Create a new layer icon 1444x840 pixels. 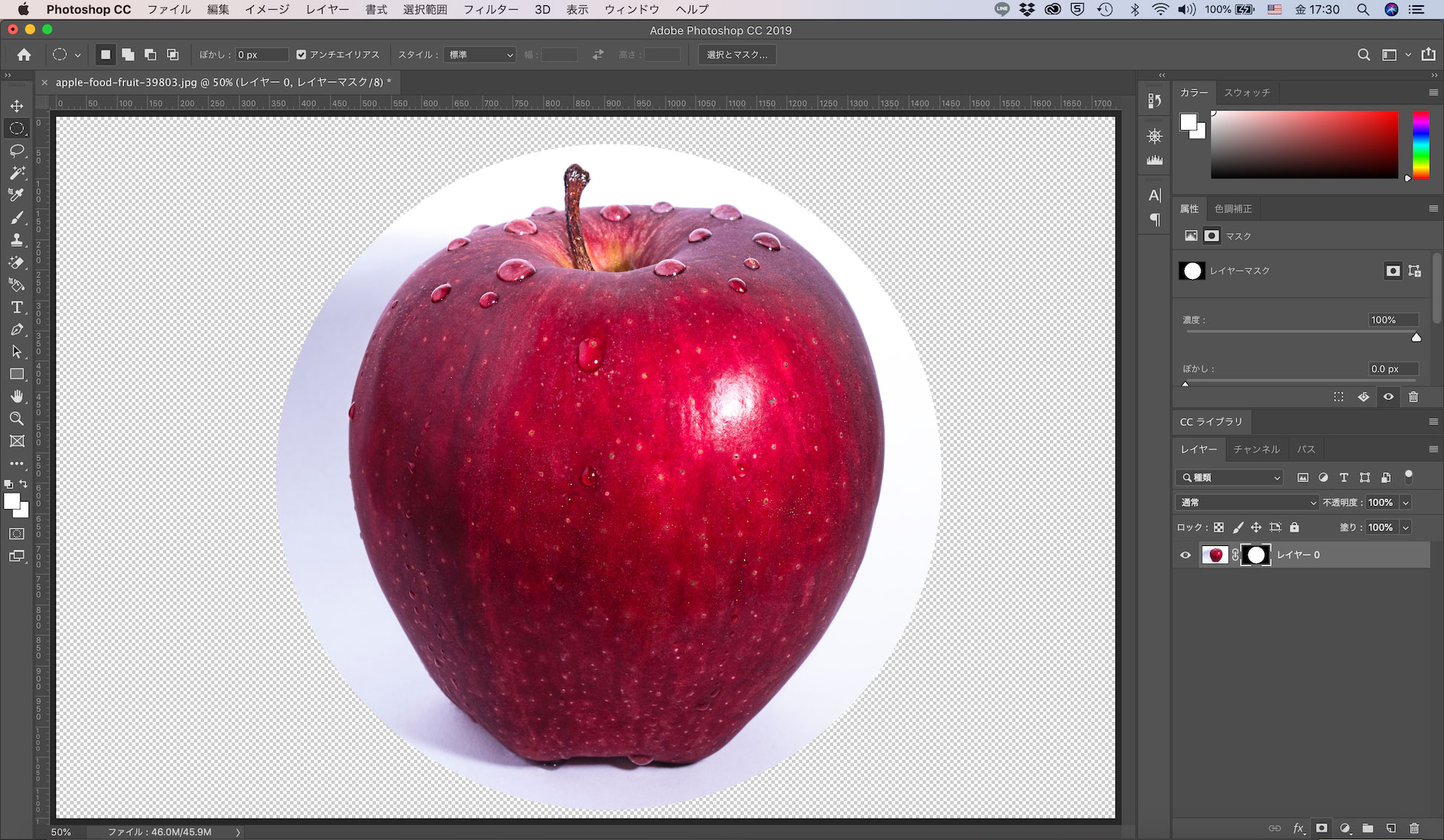[1391, 828]
